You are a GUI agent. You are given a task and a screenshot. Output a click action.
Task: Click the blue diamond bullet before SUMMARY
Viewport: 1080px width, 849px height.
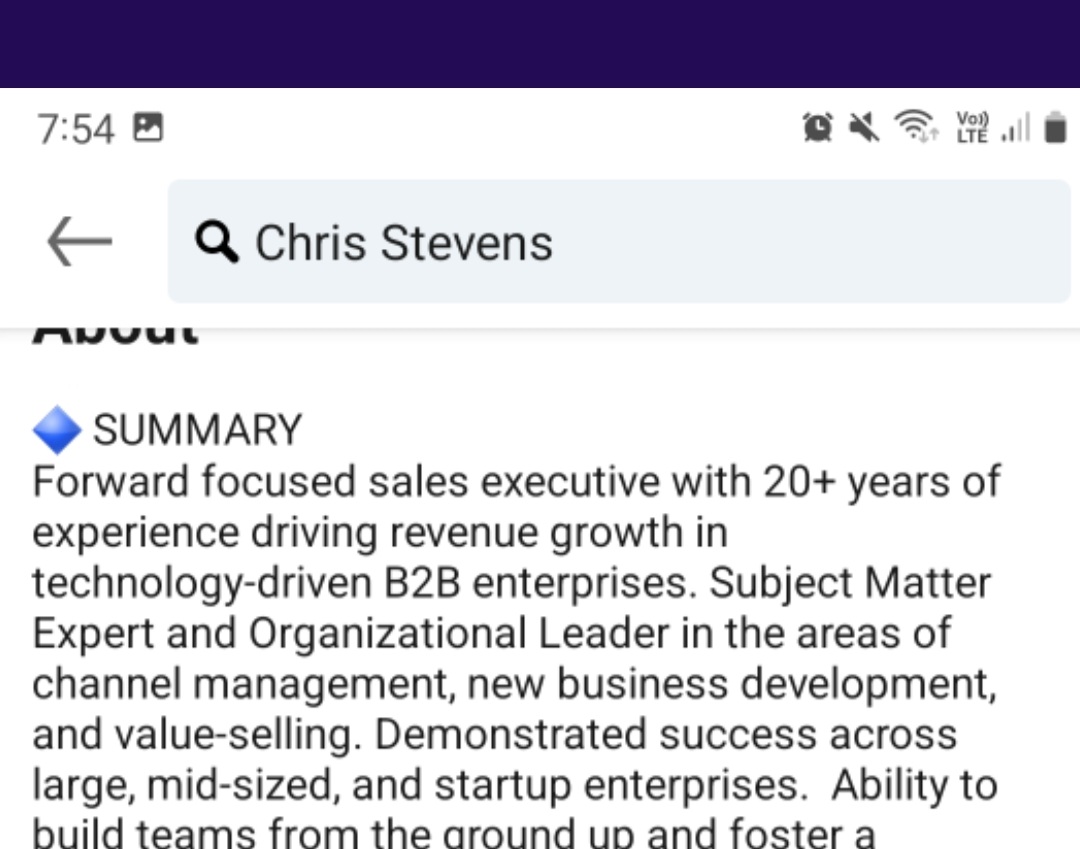[x=57, y=430]
